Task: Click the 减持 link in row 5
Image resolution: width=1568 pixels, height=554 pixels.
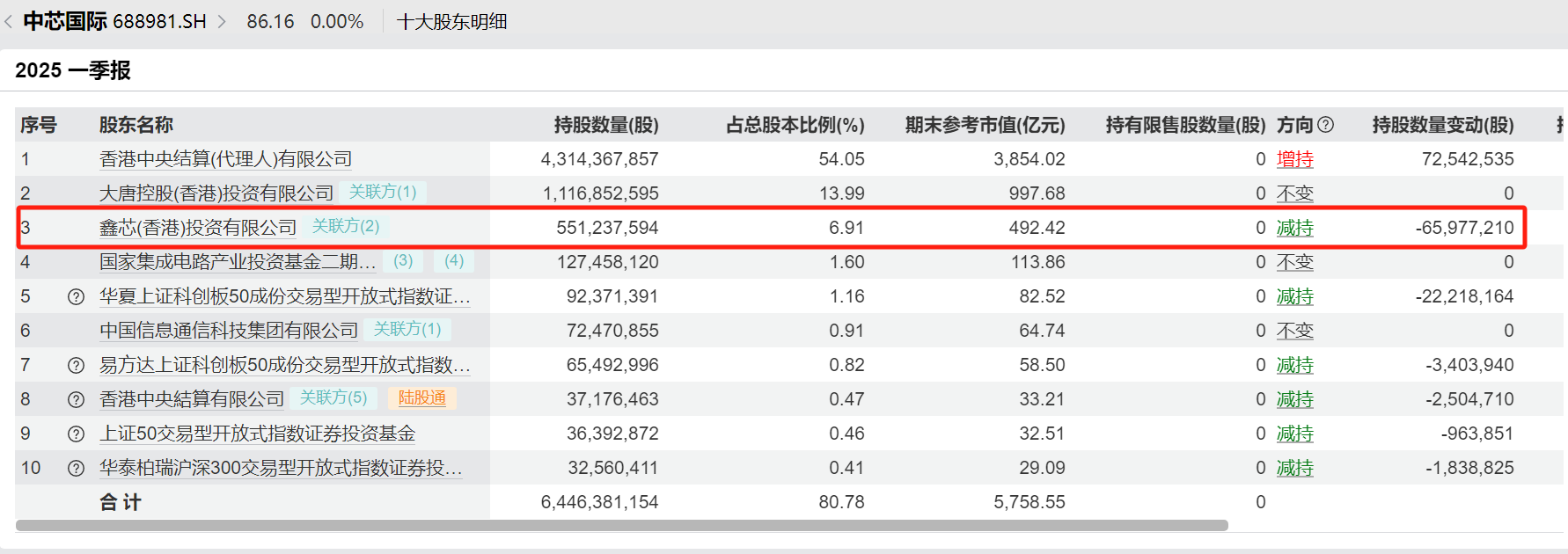Action: (1295, 296)
